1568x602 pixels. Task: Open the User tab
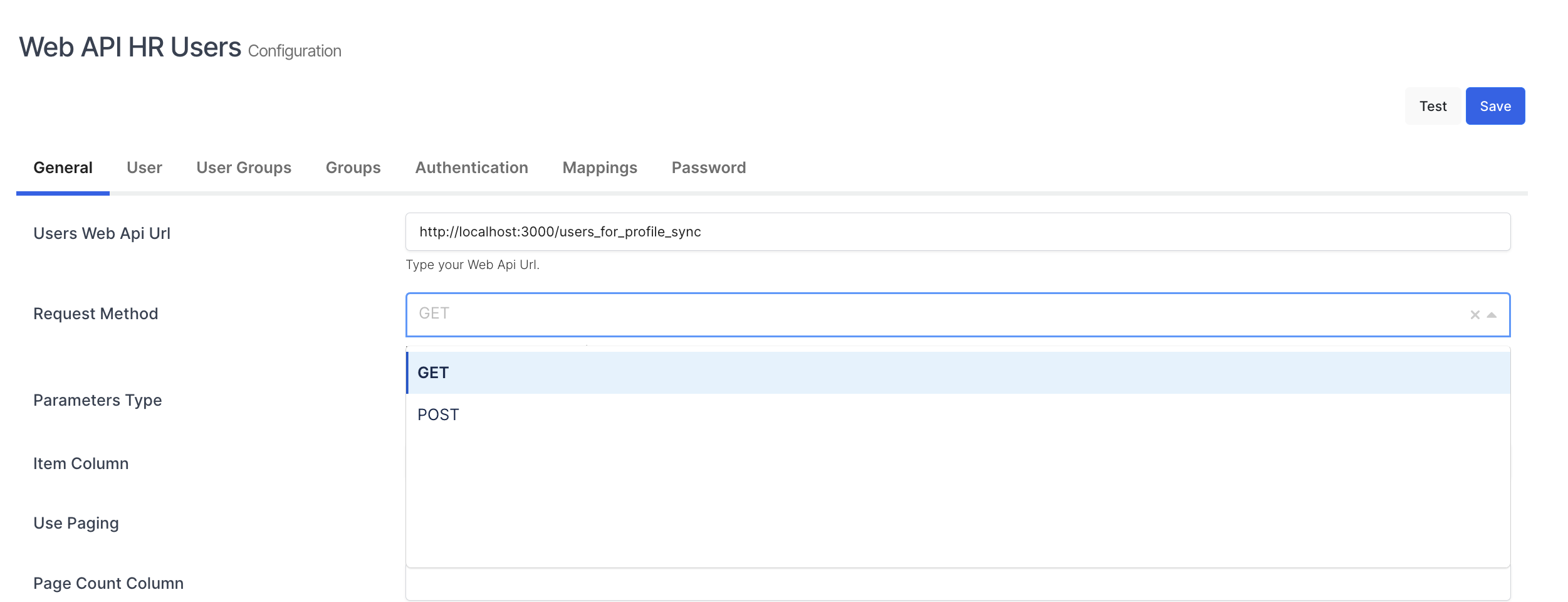(144, 168)
